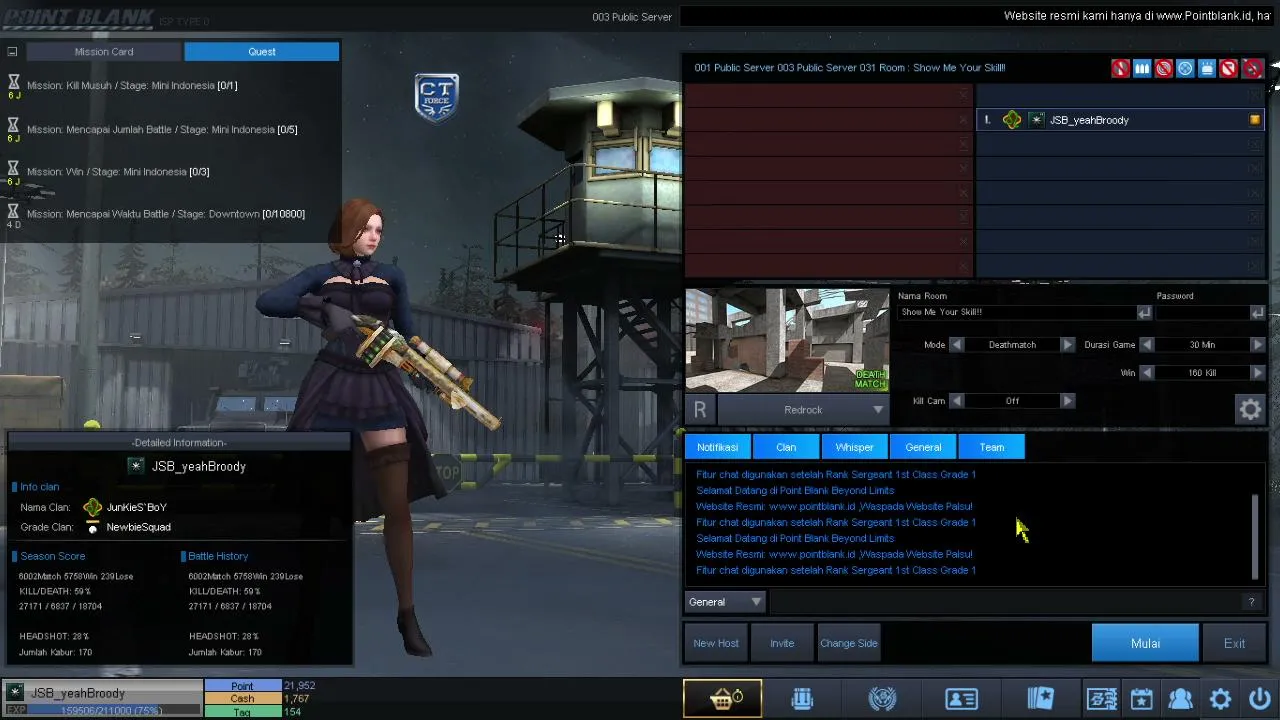Toggle the blue ammo bullets restriction icon
Screen dimensions: 1280x720
pos(1142,68)
